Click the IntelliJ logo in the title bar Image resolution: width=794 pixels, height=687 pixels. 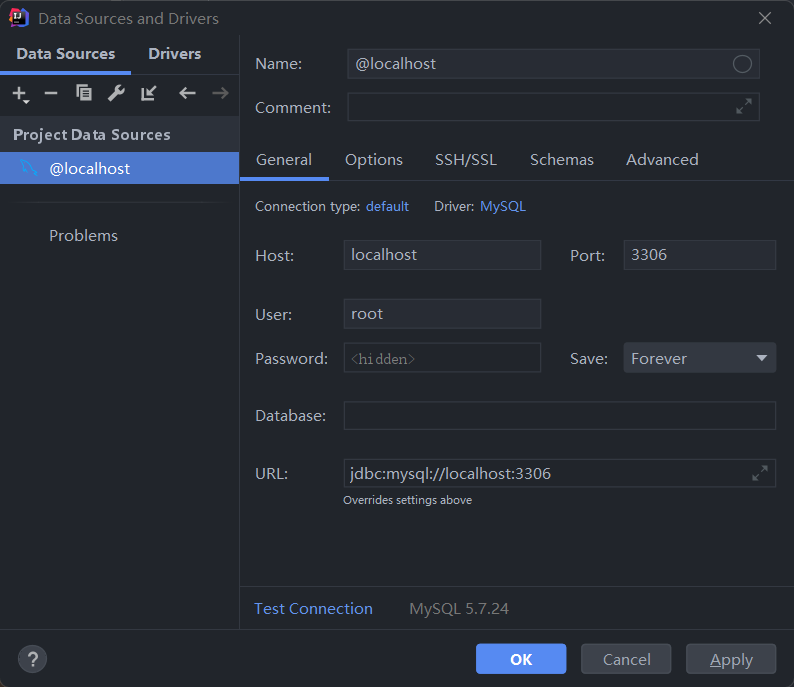coord(19,18)
